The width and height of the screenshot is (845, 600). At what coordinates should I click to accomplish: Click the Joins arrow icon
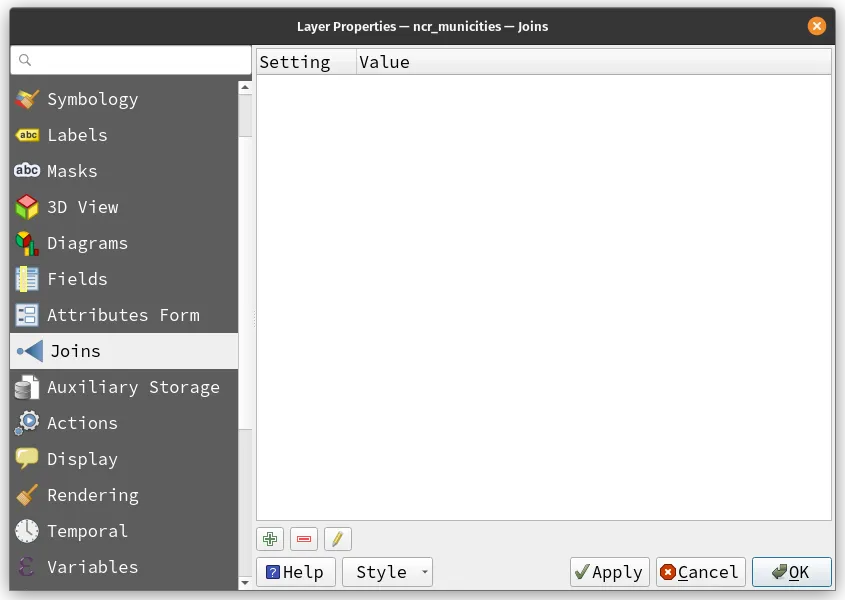tap(28, 350)
